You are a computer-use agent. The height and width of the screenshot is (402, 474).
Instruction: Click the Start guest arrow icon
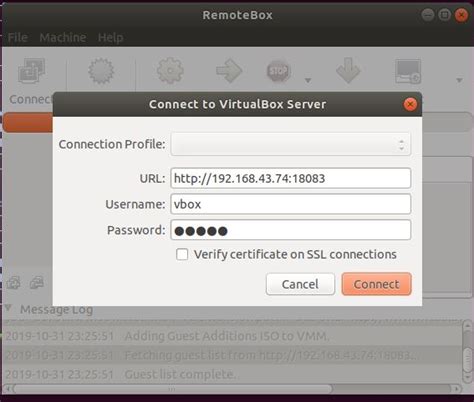[229, 71]
